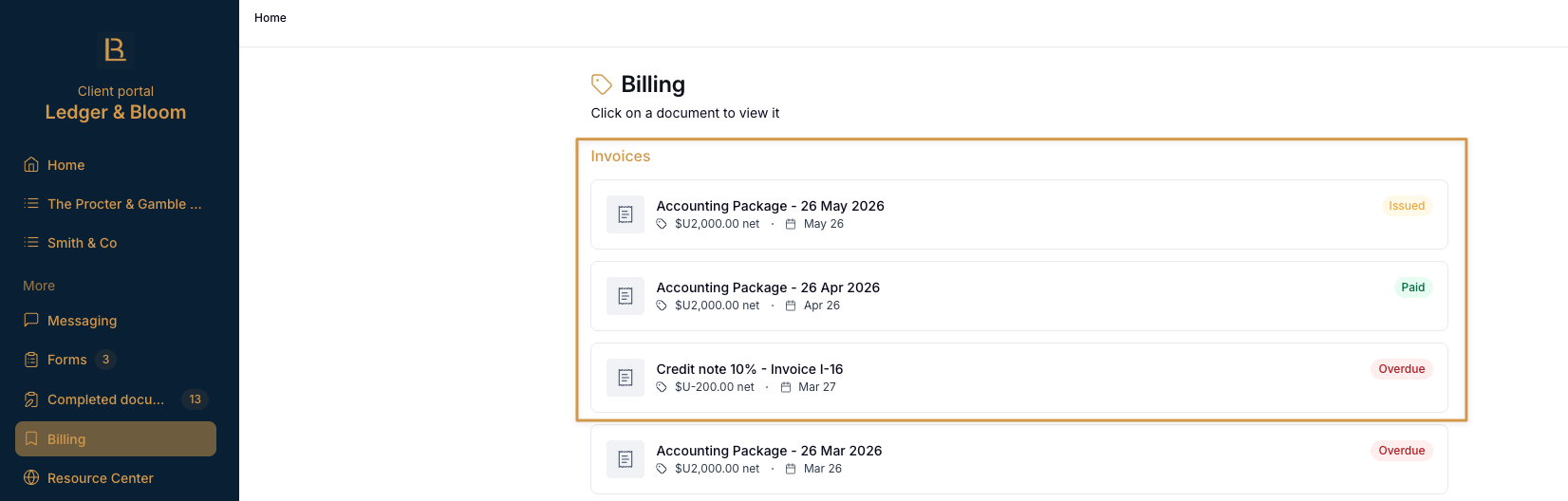Click the Completed documents icon

click(31, 399)
